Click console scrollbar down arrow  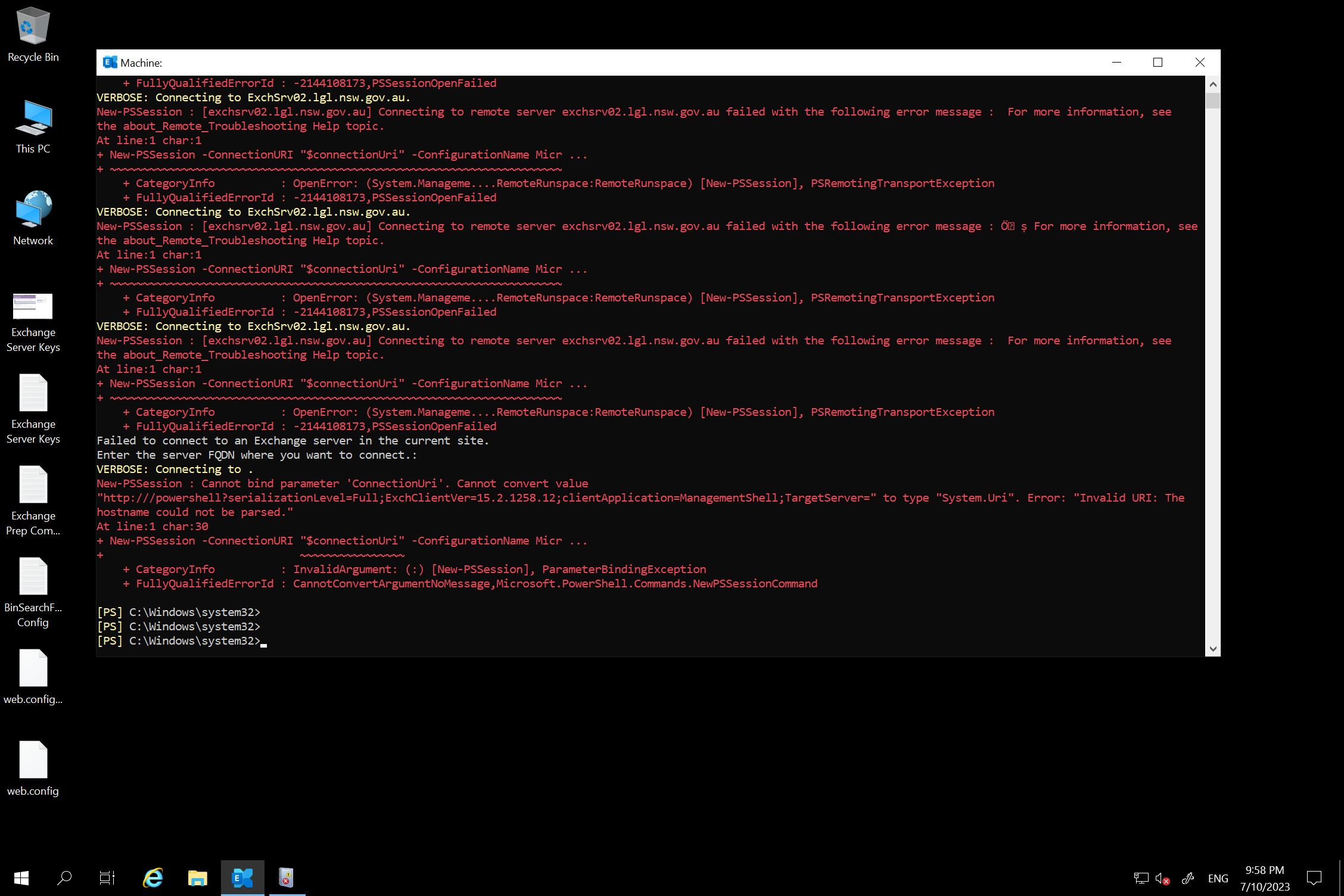point(1213,649)
